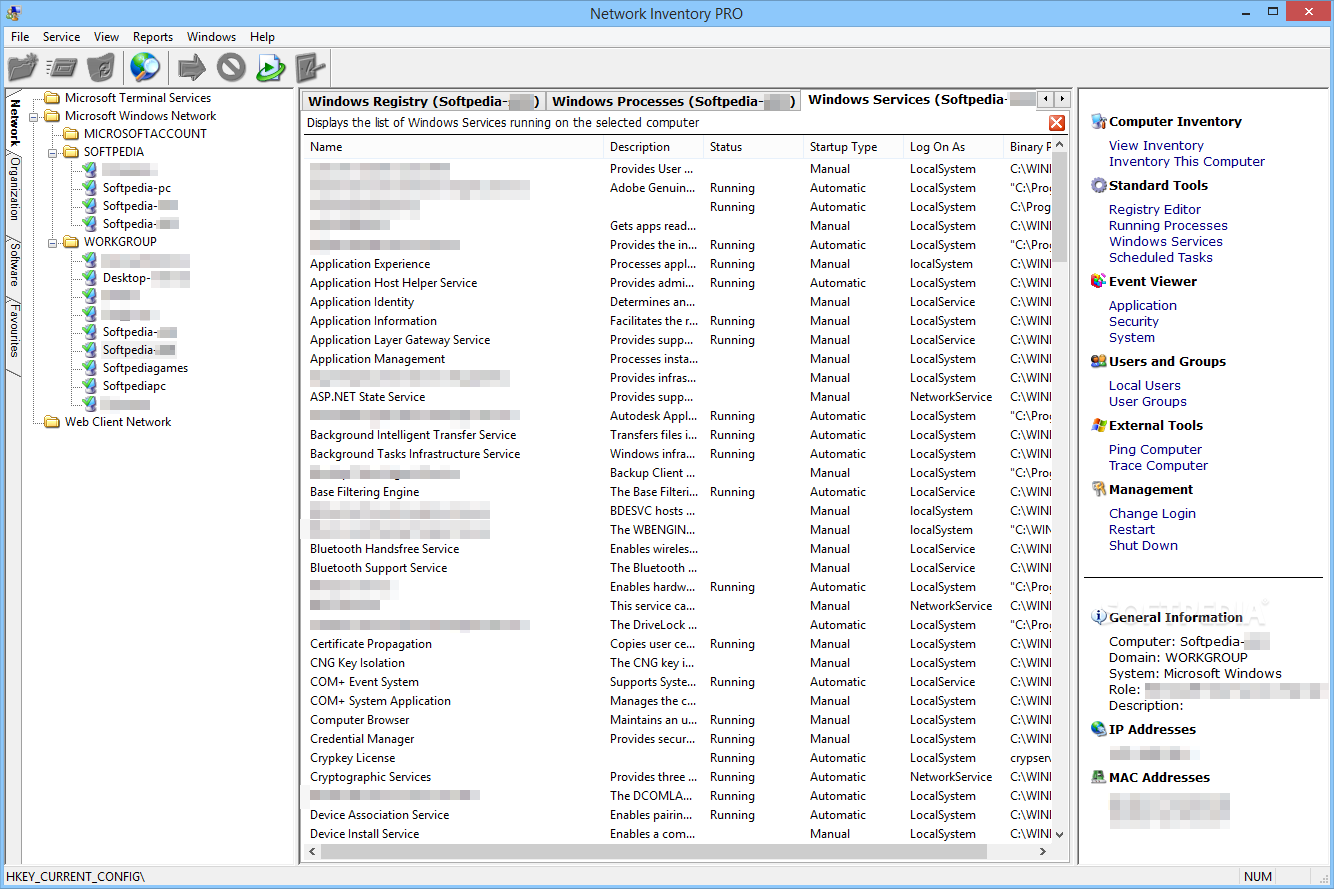Click the Log On As column header
Screen dimensions: 1334x889
click(953, 147)
